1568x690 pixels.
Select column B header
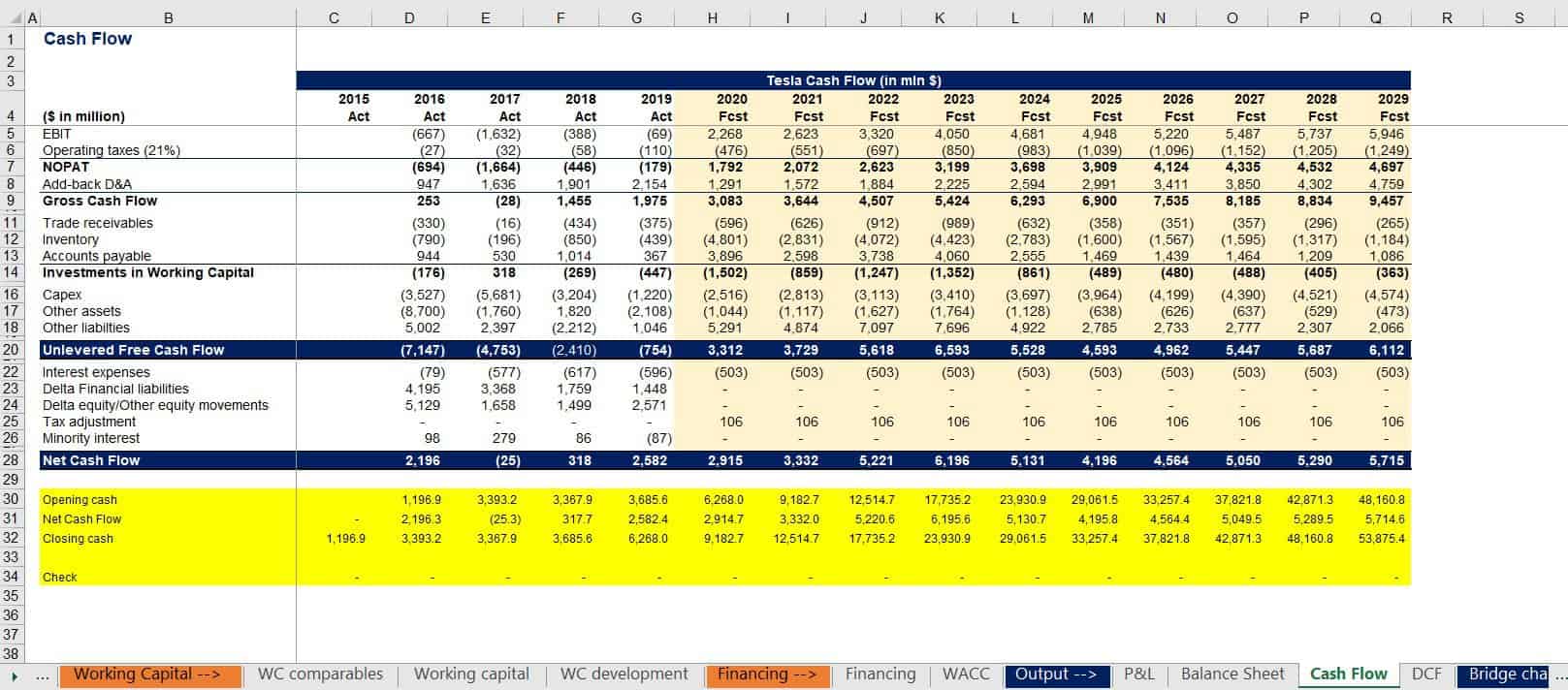coord(169,17)
